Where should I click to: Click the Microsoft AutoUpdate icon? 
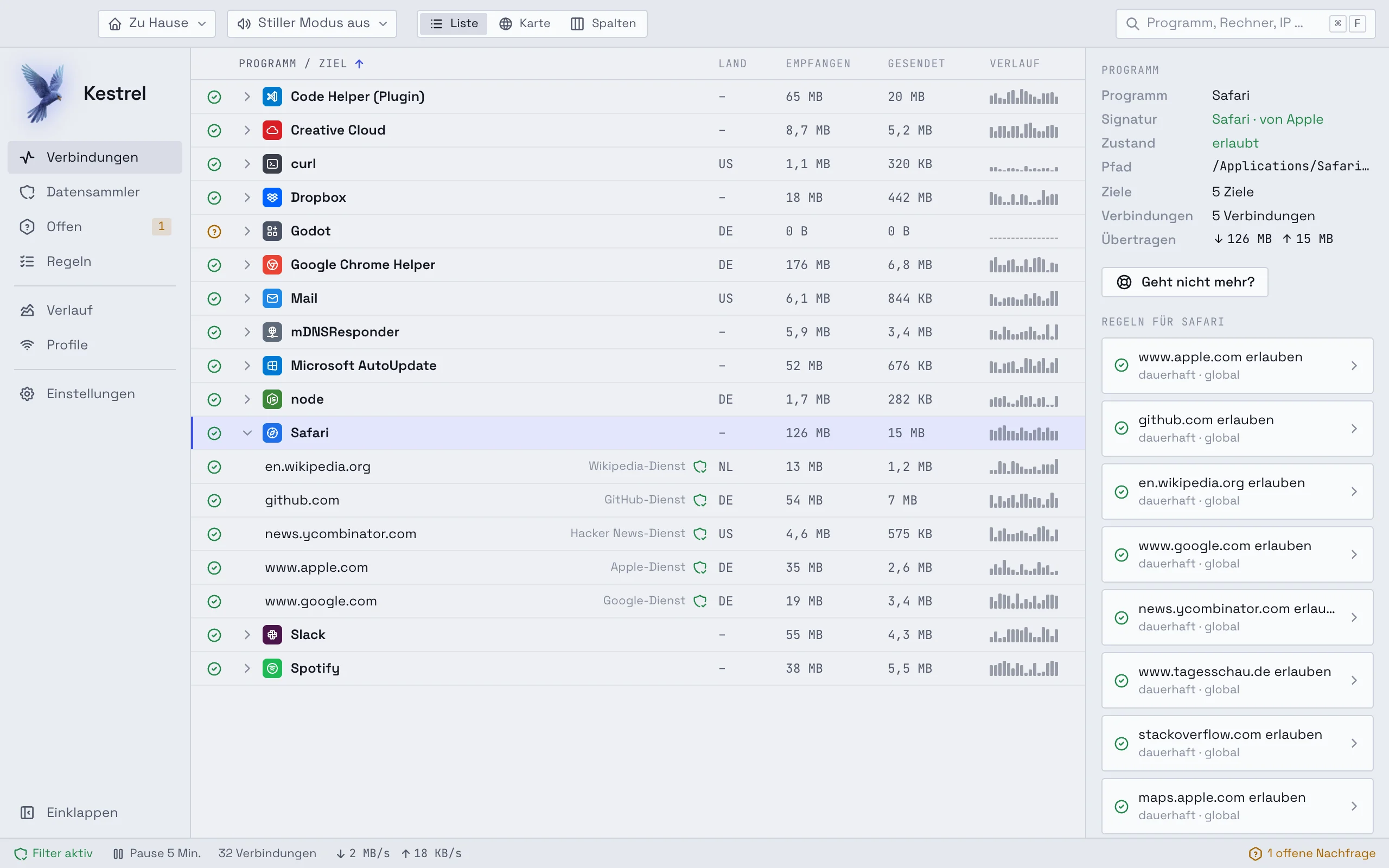[x=272, y=366]
